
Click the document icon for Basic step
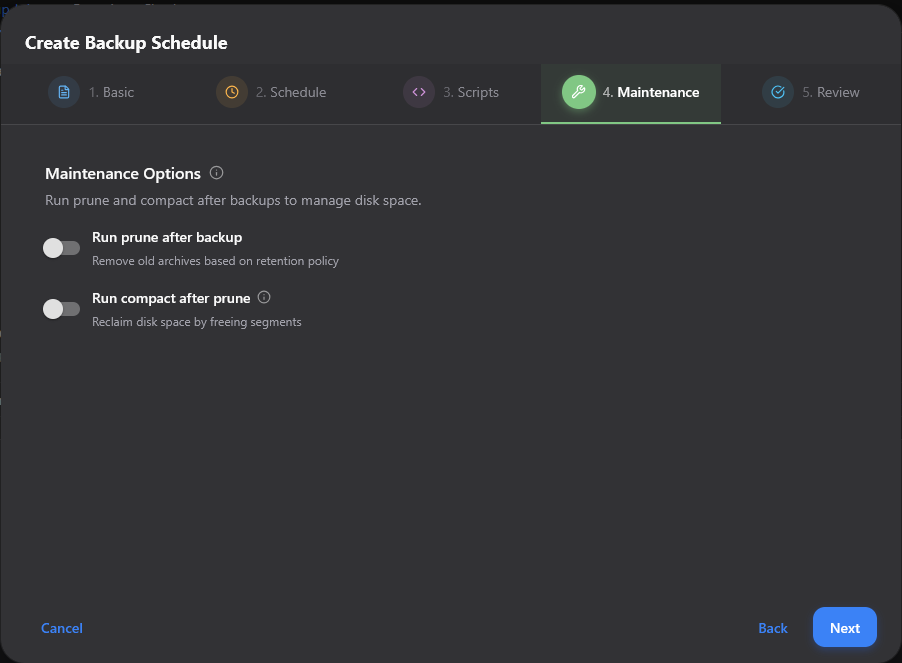point(64,92)
